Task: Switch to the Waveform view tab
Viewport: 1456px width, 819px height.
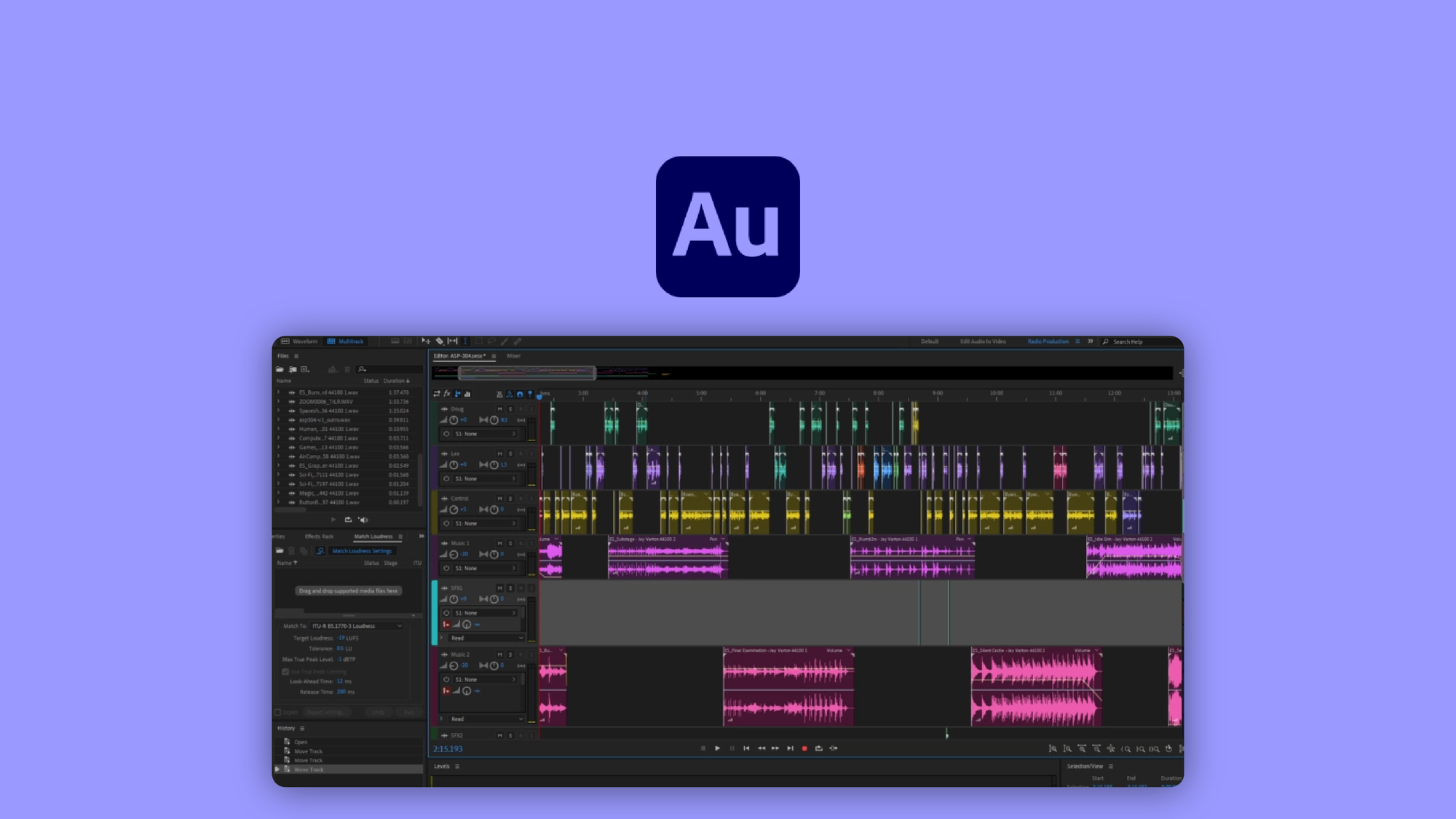Action: click(x=304, y=341)
